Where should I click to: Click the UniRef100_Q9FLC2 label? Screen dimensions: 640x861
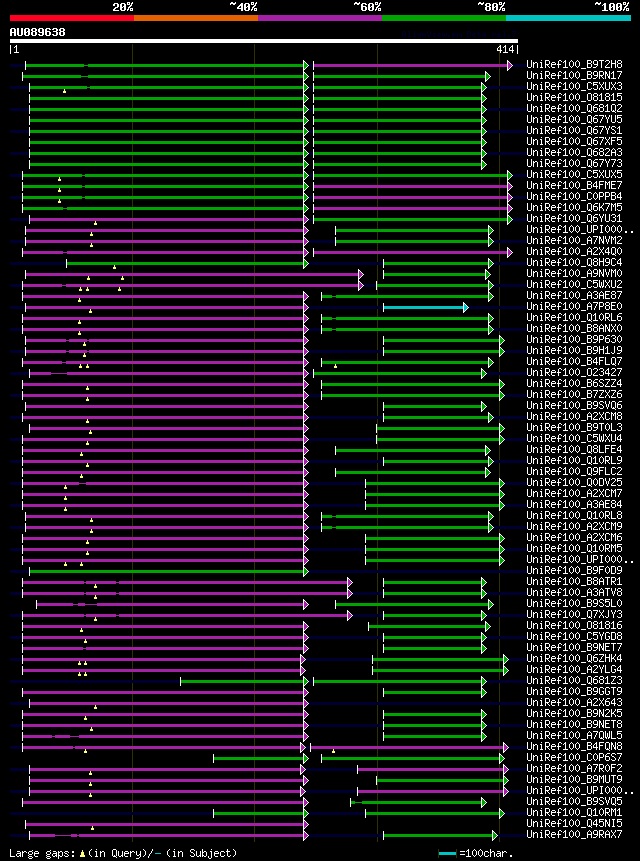click(574, 471)
